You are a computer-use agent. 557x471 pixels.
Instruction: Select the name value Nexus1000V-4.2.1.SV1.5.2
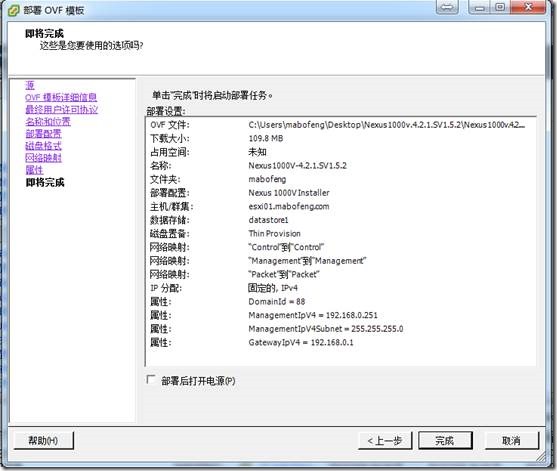[297, 166]
